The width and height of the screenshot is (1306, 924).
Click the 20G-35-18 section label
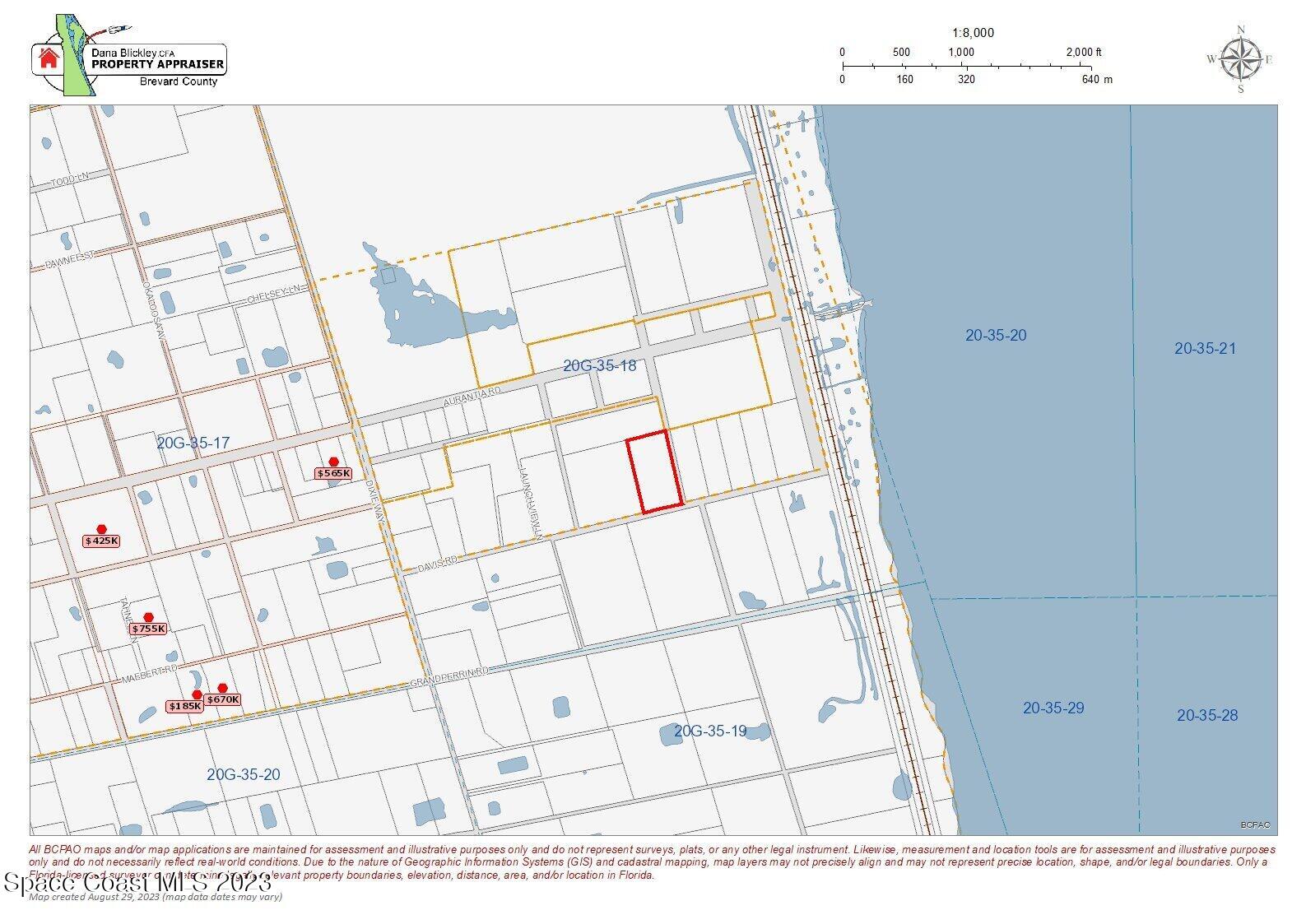[599, 365]
